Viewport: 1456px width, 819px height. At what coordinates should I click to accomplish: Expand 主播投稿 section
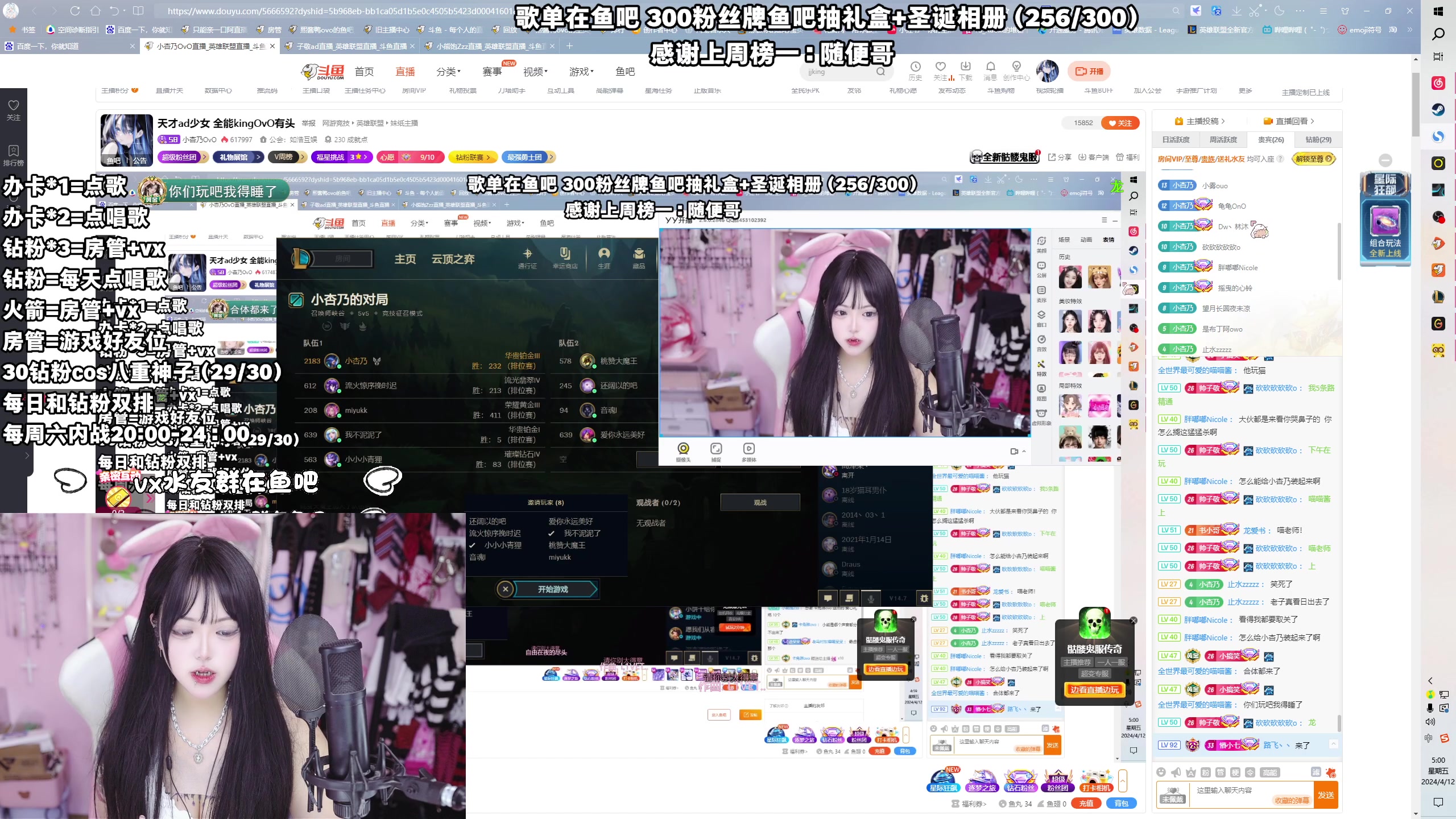click(1200, 121)
